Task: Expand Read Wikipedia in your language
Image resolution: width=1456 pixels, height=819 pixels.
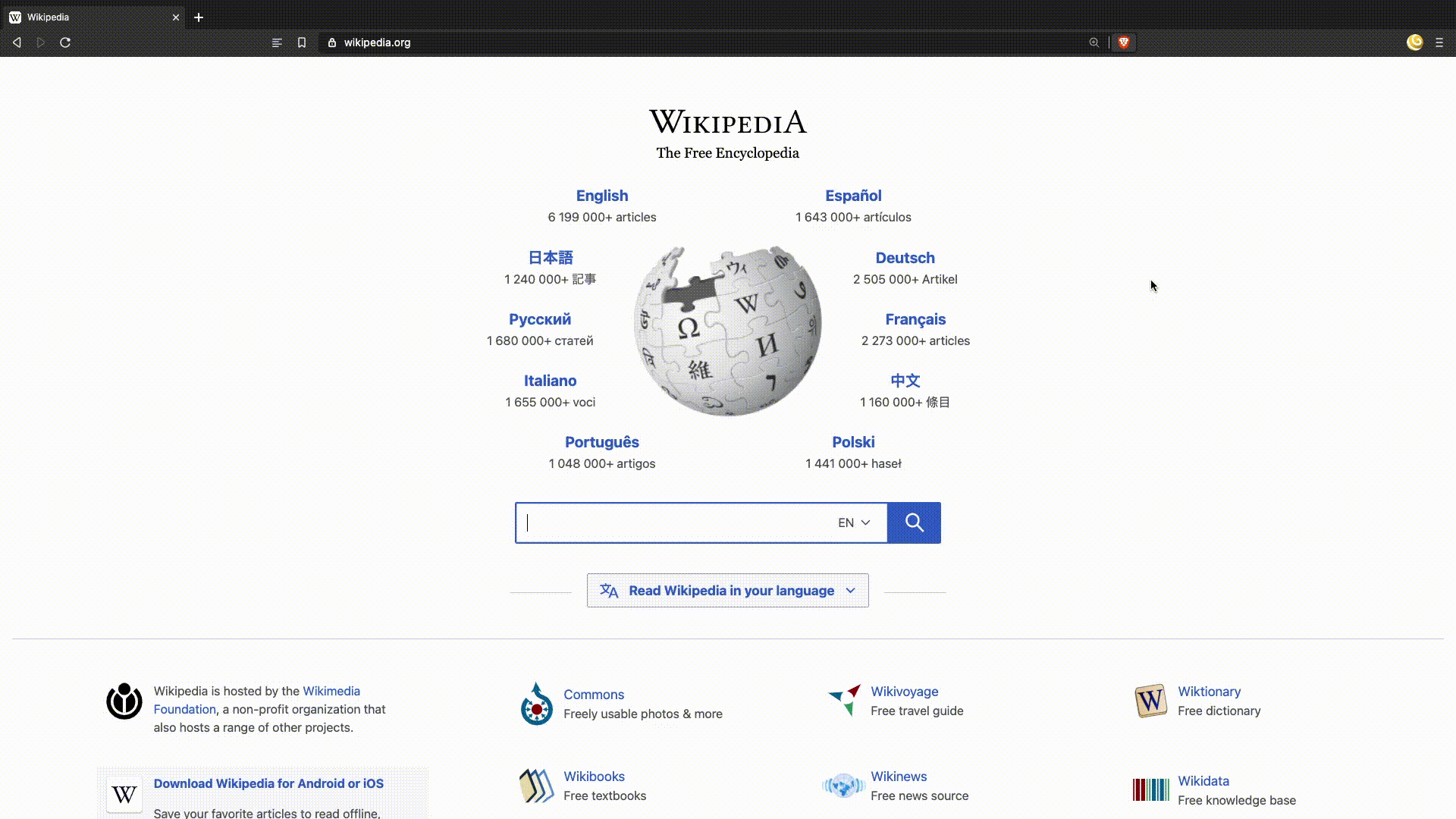Action: (727, 590)
